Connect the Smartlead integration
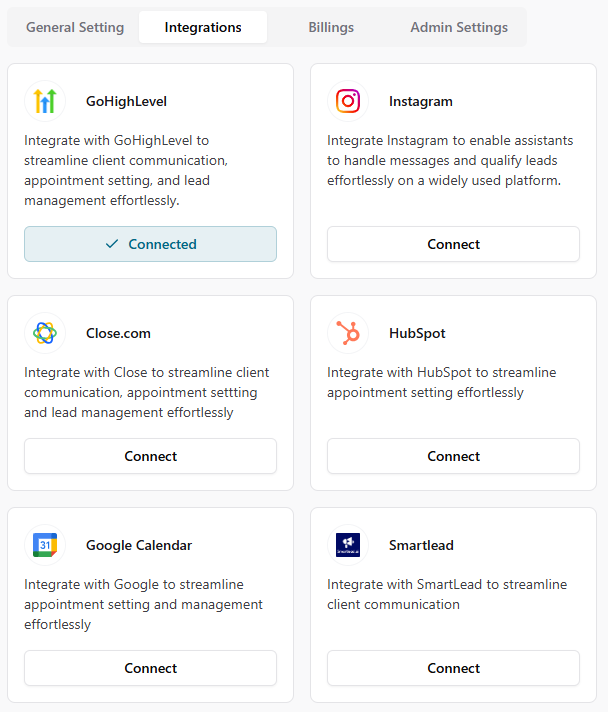The image size is (608, 712). point(453,668)
